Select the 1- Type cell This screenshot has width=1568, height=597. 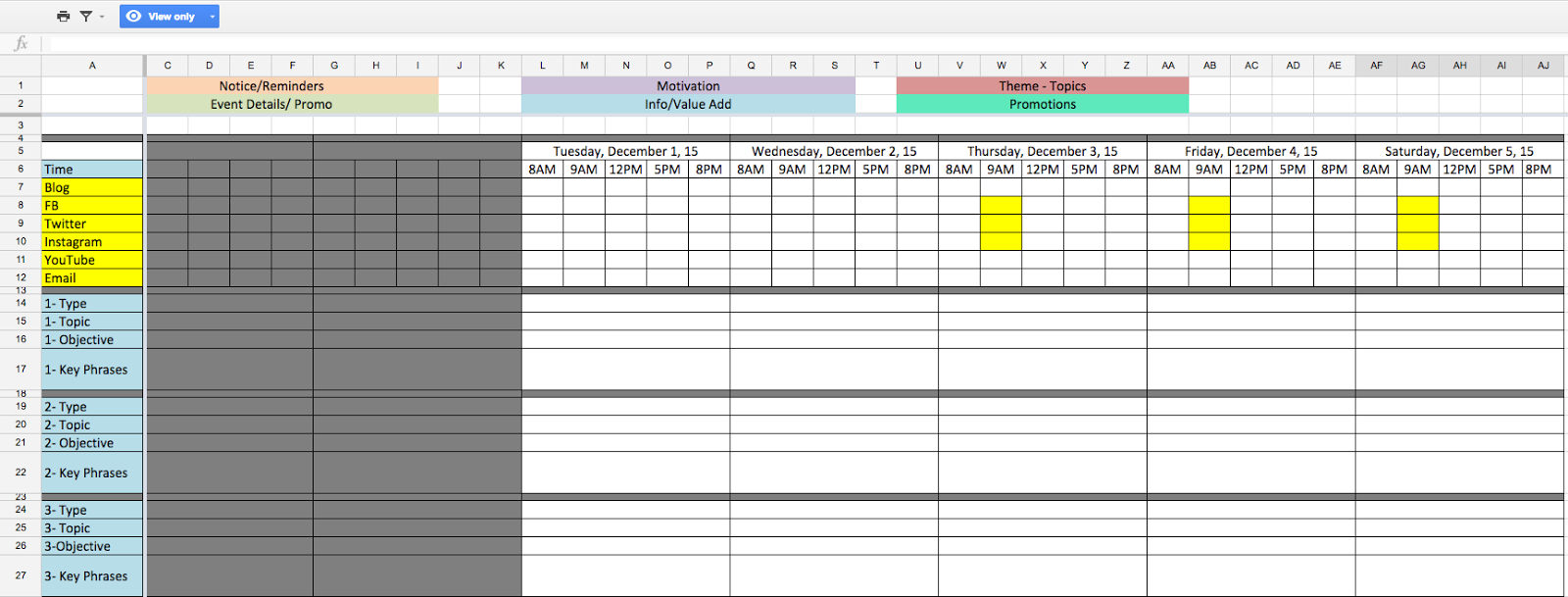[x=92, y=304]
